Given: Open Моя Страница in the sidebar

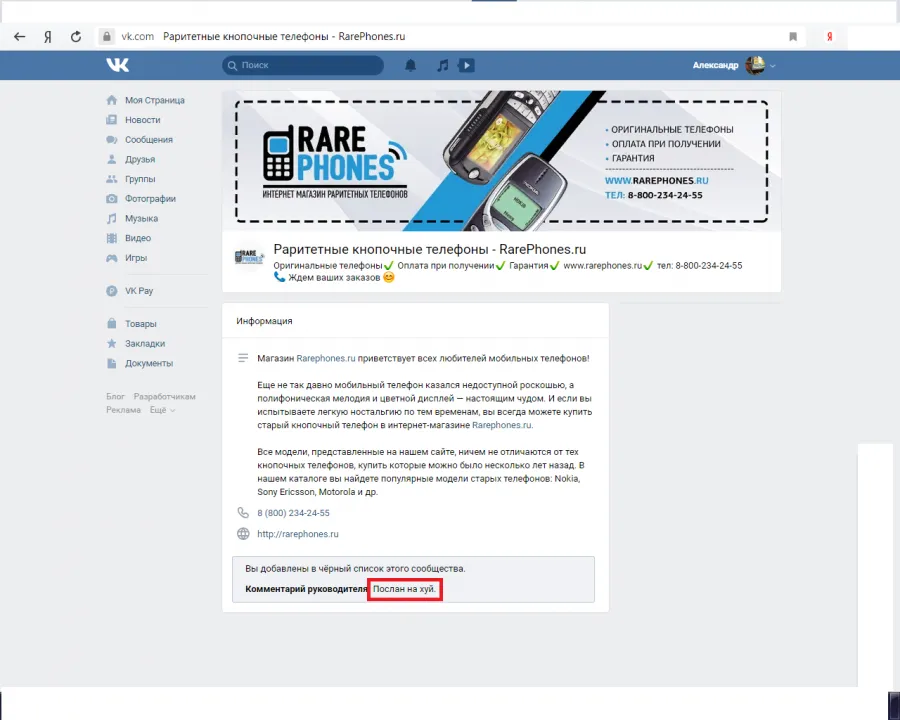Looking at the screenshot, I should 155,100.
